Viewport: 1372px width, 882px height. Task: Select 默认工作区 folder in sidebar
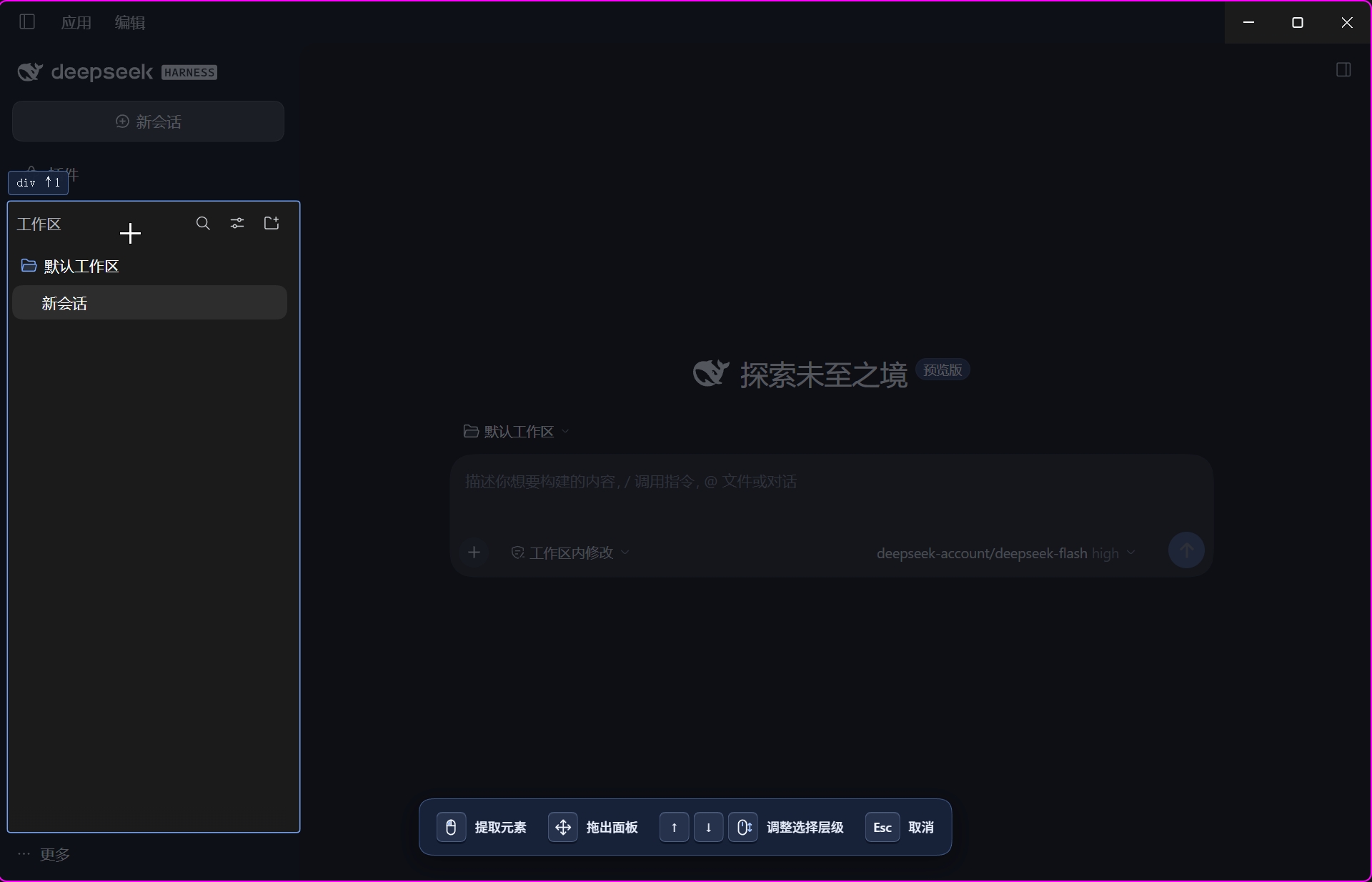[150, 267]
